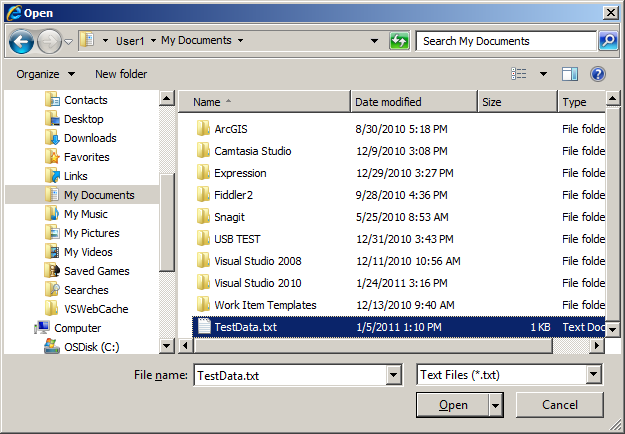
Task: Select Desktop in navigation pane
Action: (74, 119)
